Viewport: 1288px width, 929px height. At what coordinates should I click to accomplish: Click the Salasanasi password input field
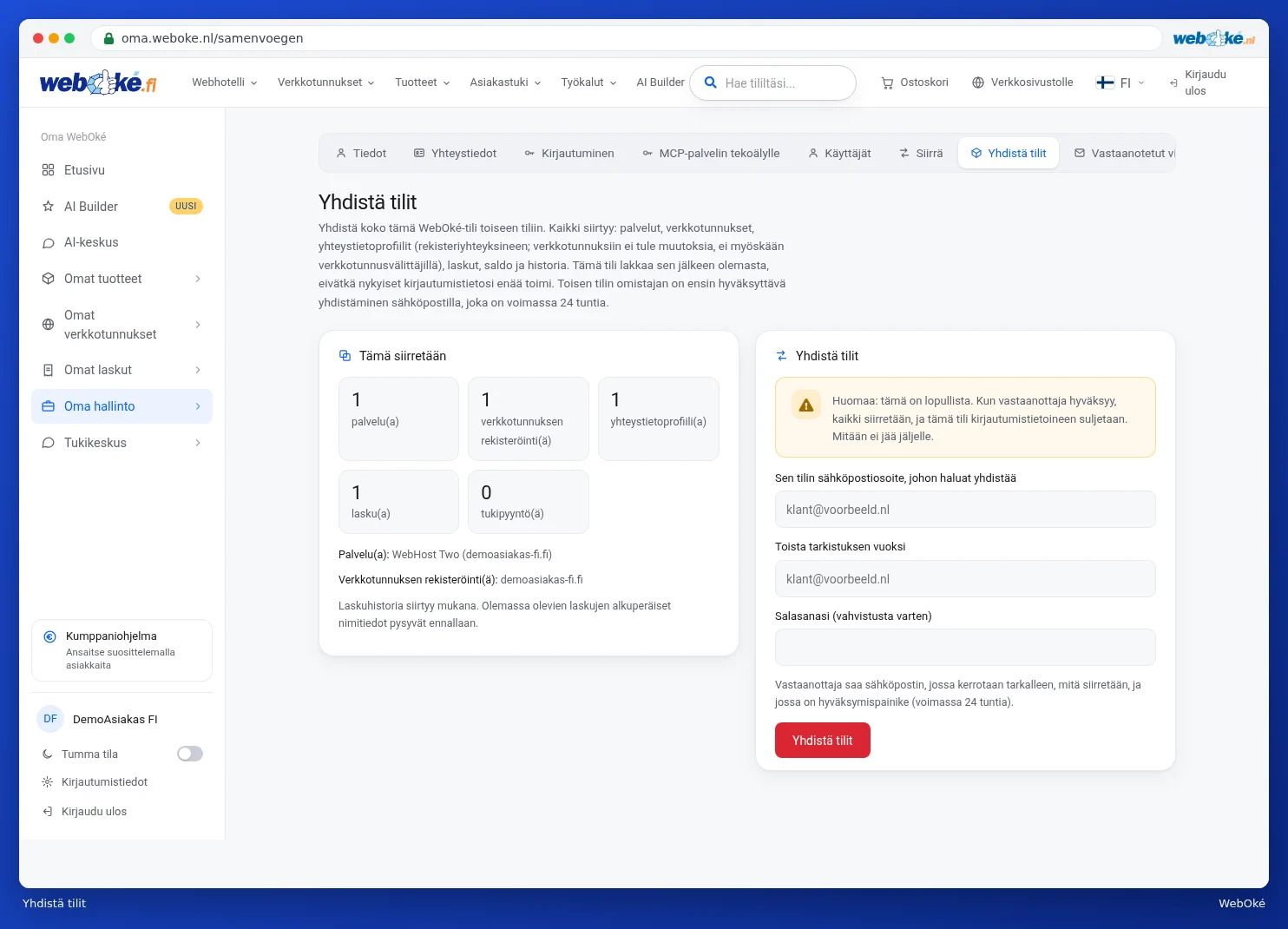coord(965,648)
